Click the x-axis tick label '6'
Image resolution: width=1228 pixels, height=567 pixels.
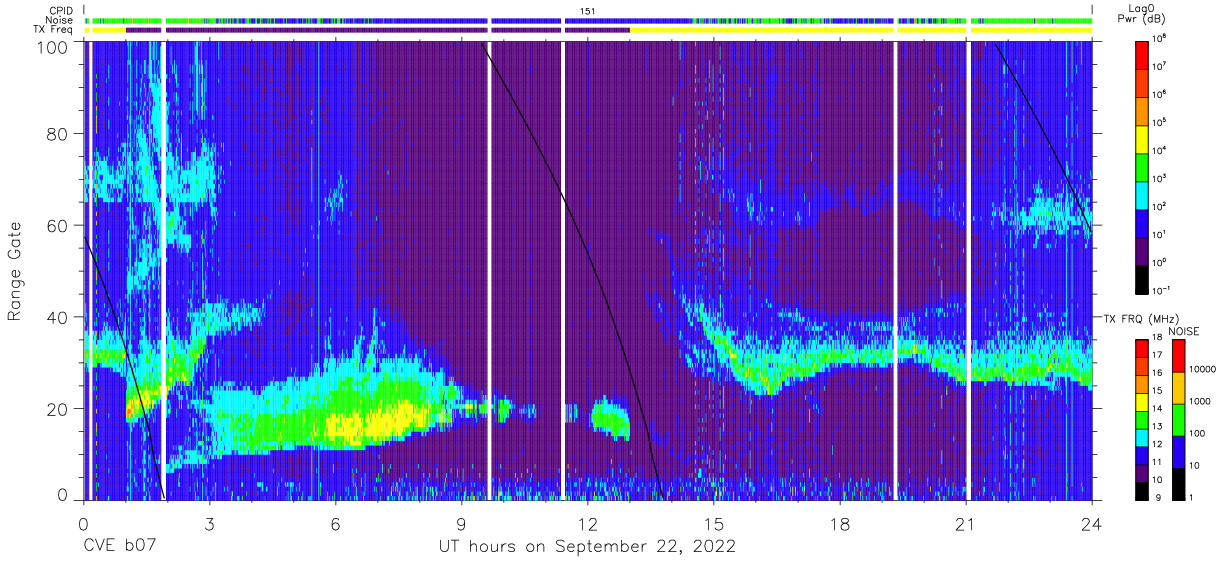click(x=335, y=522)
